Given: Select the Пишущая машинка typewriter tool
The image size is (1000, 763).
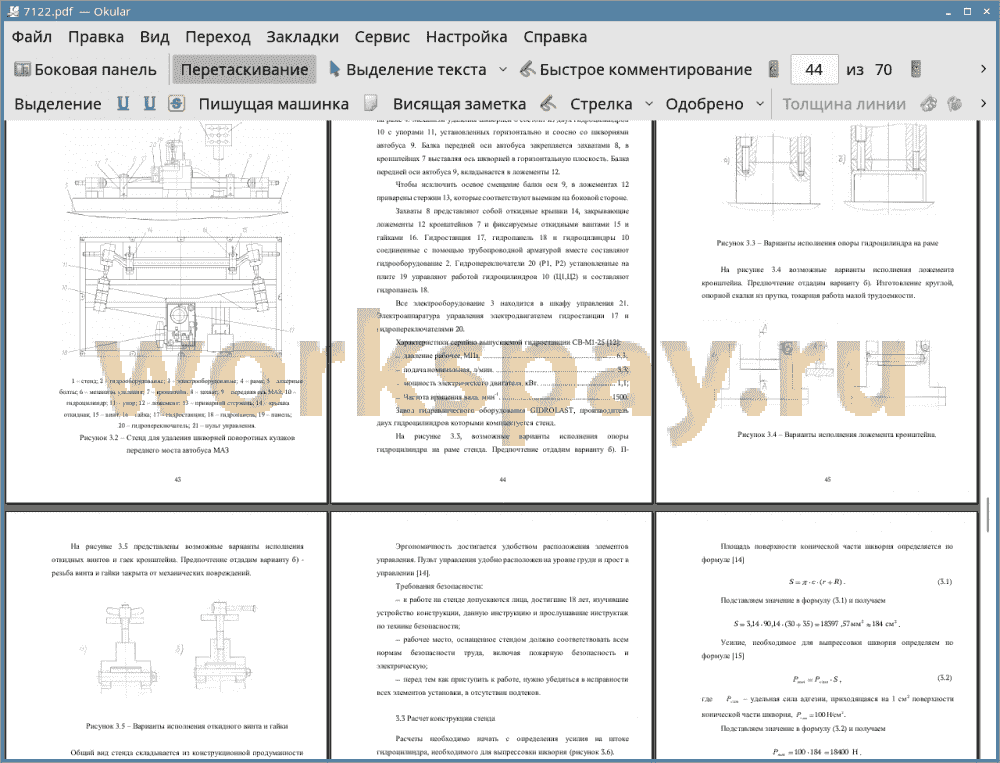Looking at the screenshot, I should pos(274,104).
